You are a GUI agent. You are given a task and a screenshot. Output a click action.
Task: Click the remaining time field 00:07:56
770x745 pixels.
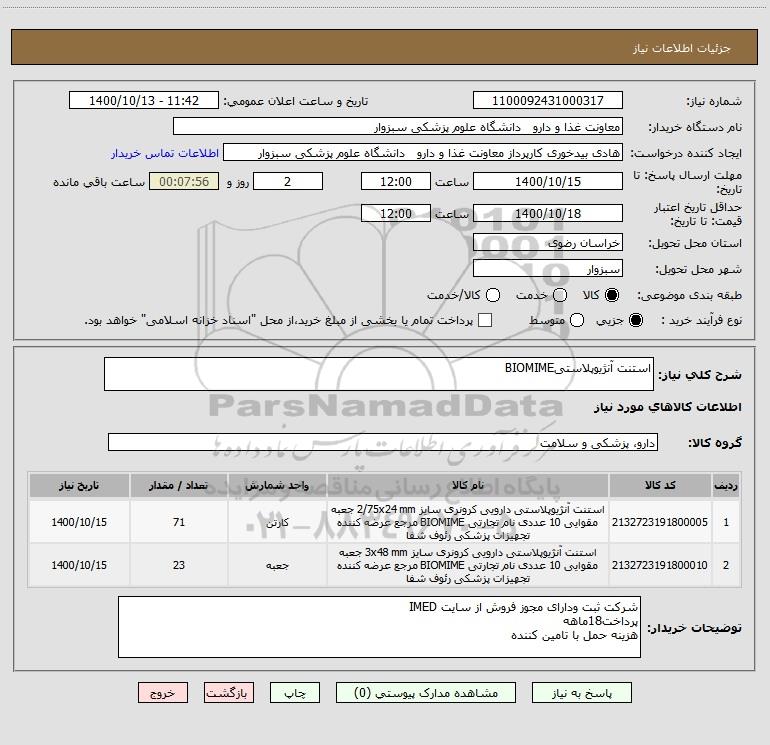[x=184, y=181]
